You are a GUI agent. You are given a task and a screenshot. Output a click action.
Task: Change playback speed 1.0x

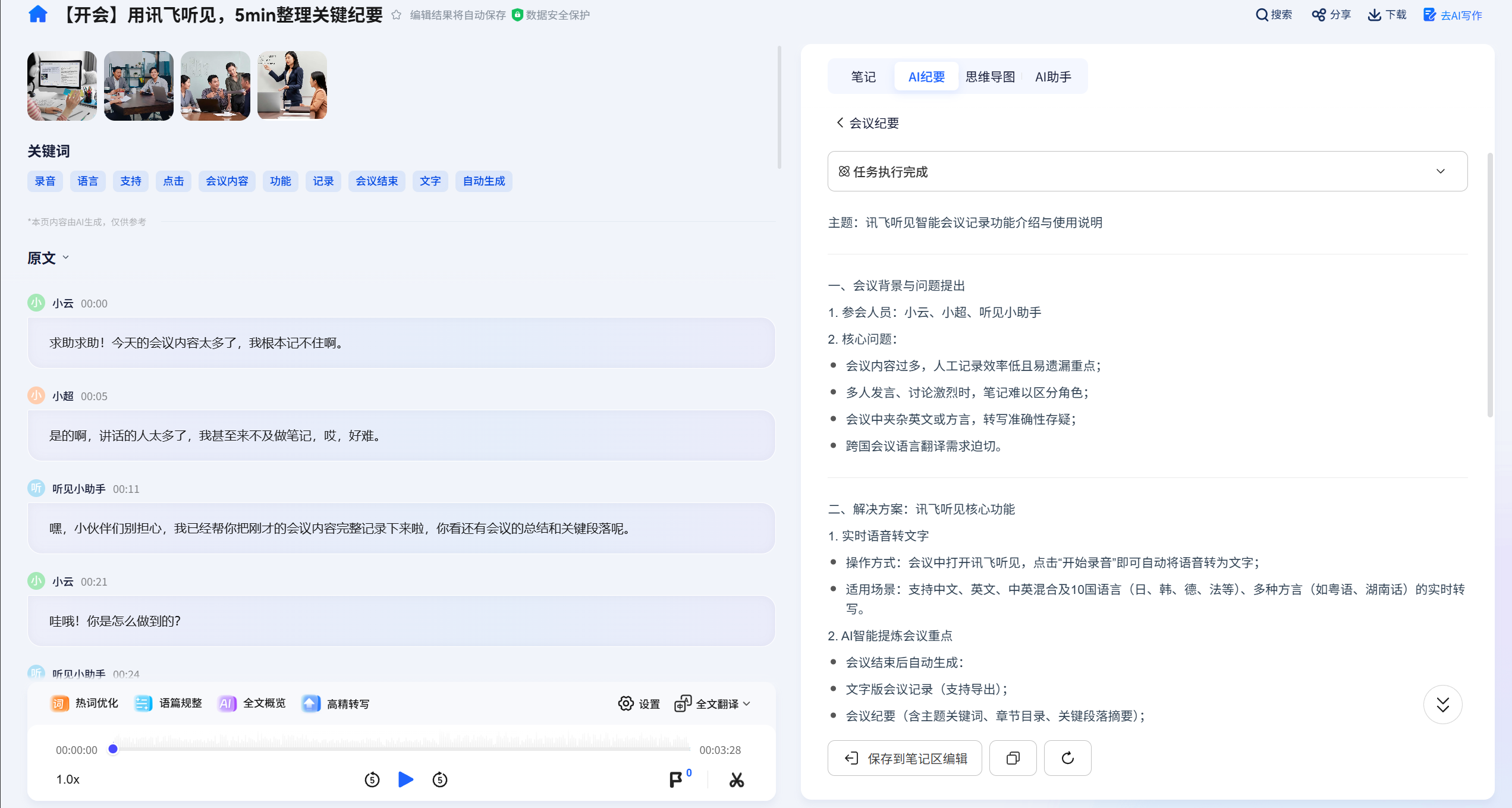(x=68, y=779)
